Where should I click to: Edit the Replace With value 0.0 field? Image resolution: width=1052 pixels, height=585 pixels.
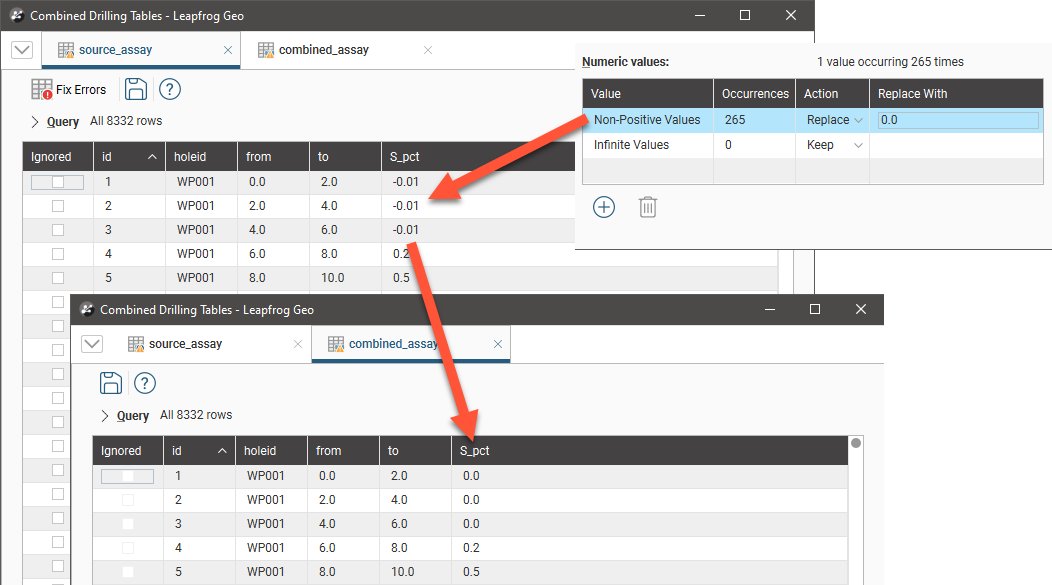click(x=958, y=120)
